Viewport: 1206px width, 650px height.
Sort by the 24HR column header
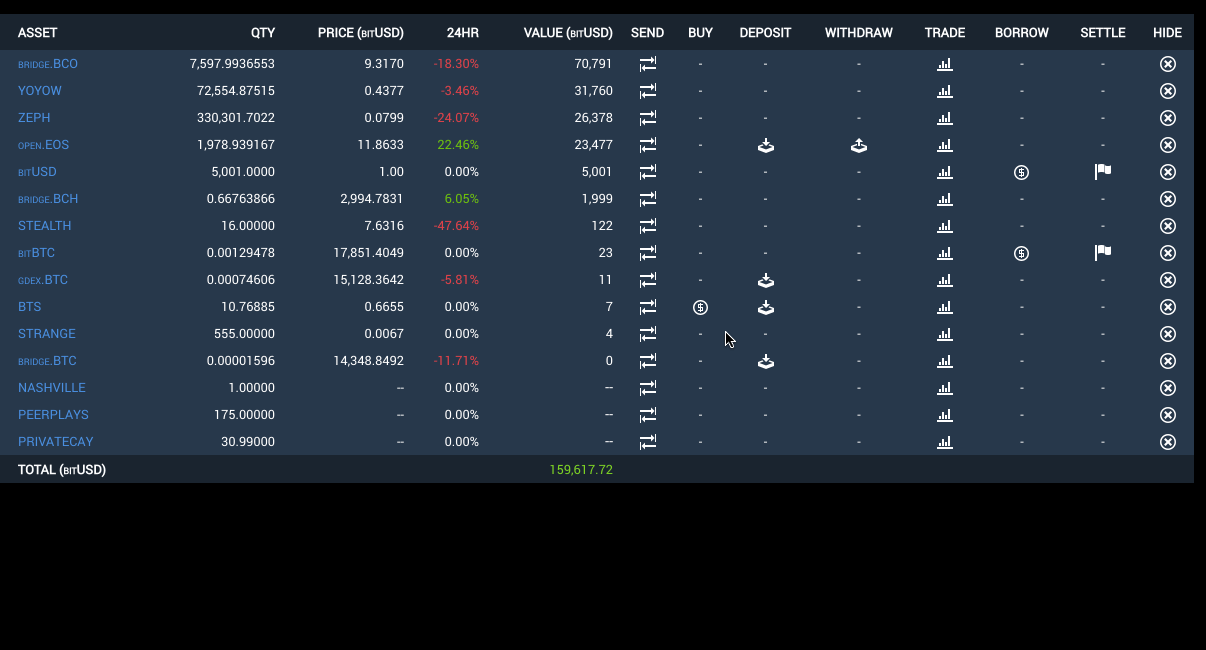pos(463,33)
